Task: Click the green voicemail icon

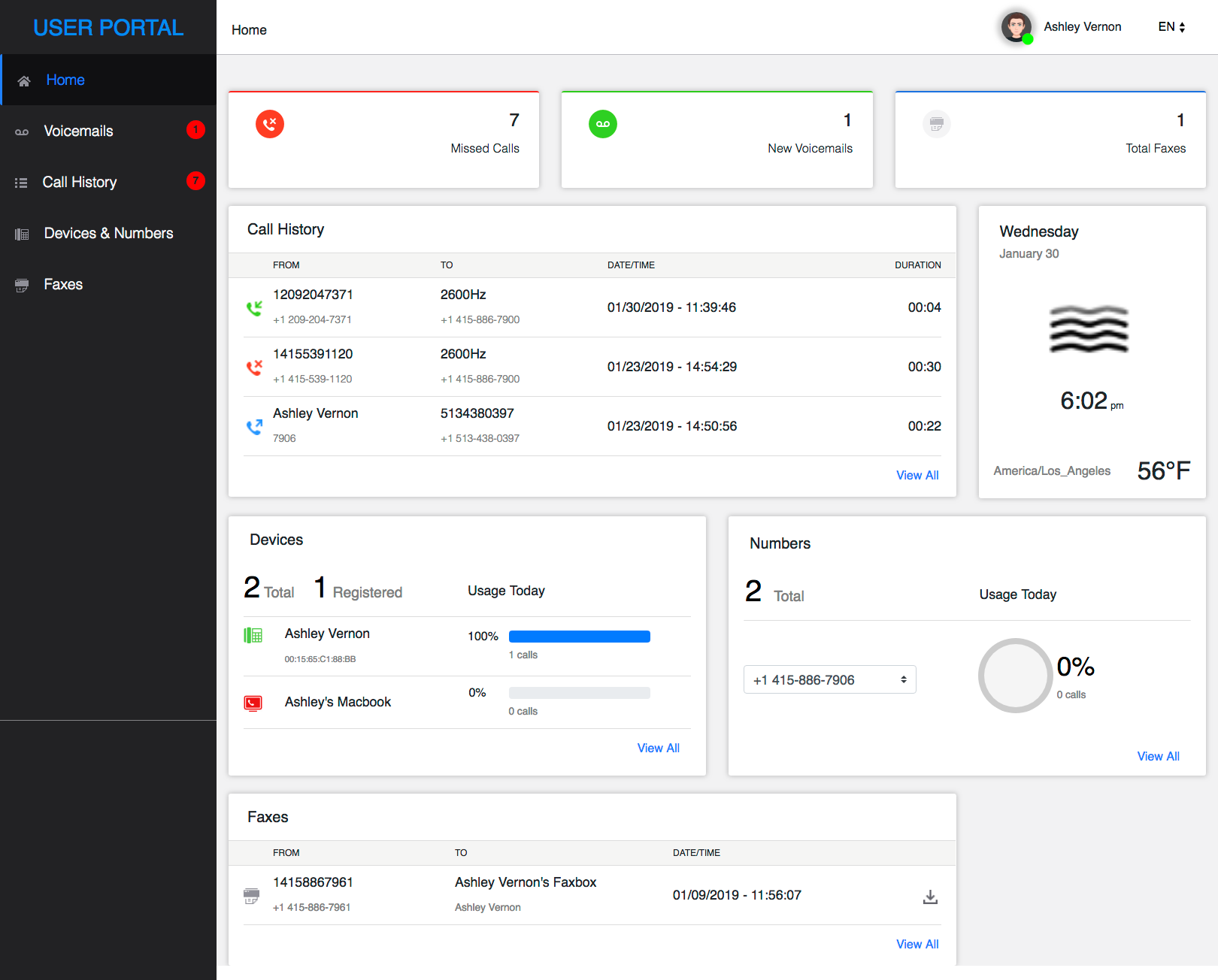Action: point(602,124)
